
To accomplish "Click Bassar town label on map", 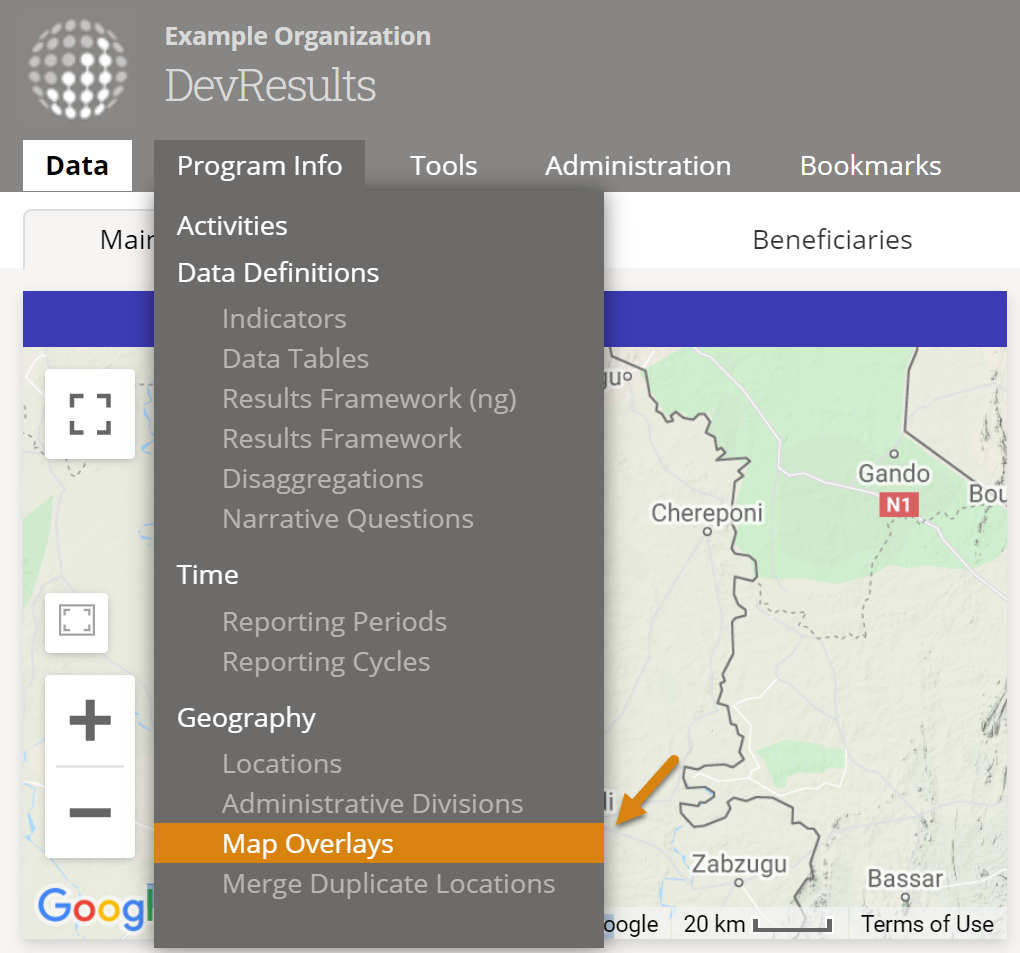I will click(905, 878).
